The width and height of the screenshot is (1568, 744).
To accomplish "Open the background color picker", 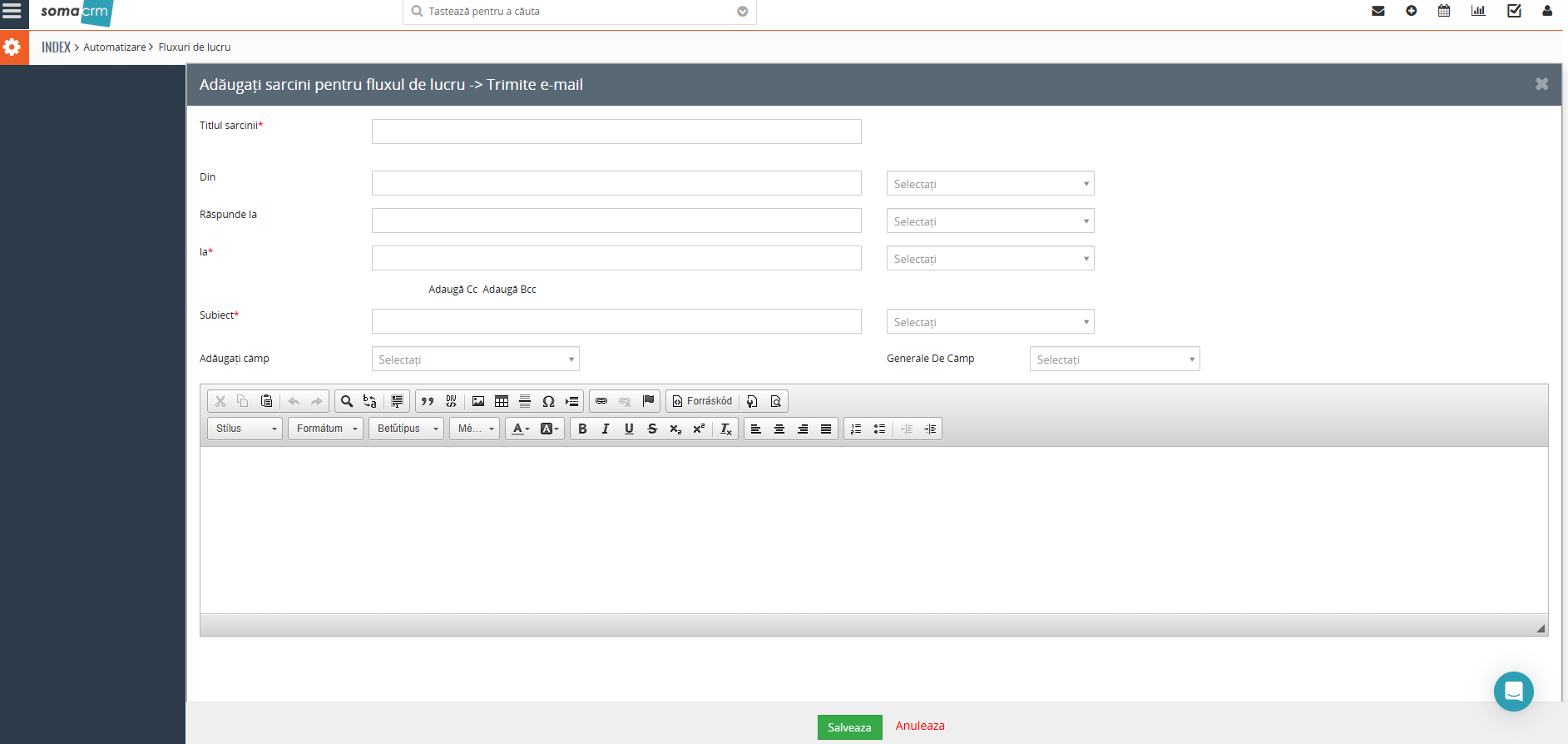I will pyautogui.click(x=550, y=429).
